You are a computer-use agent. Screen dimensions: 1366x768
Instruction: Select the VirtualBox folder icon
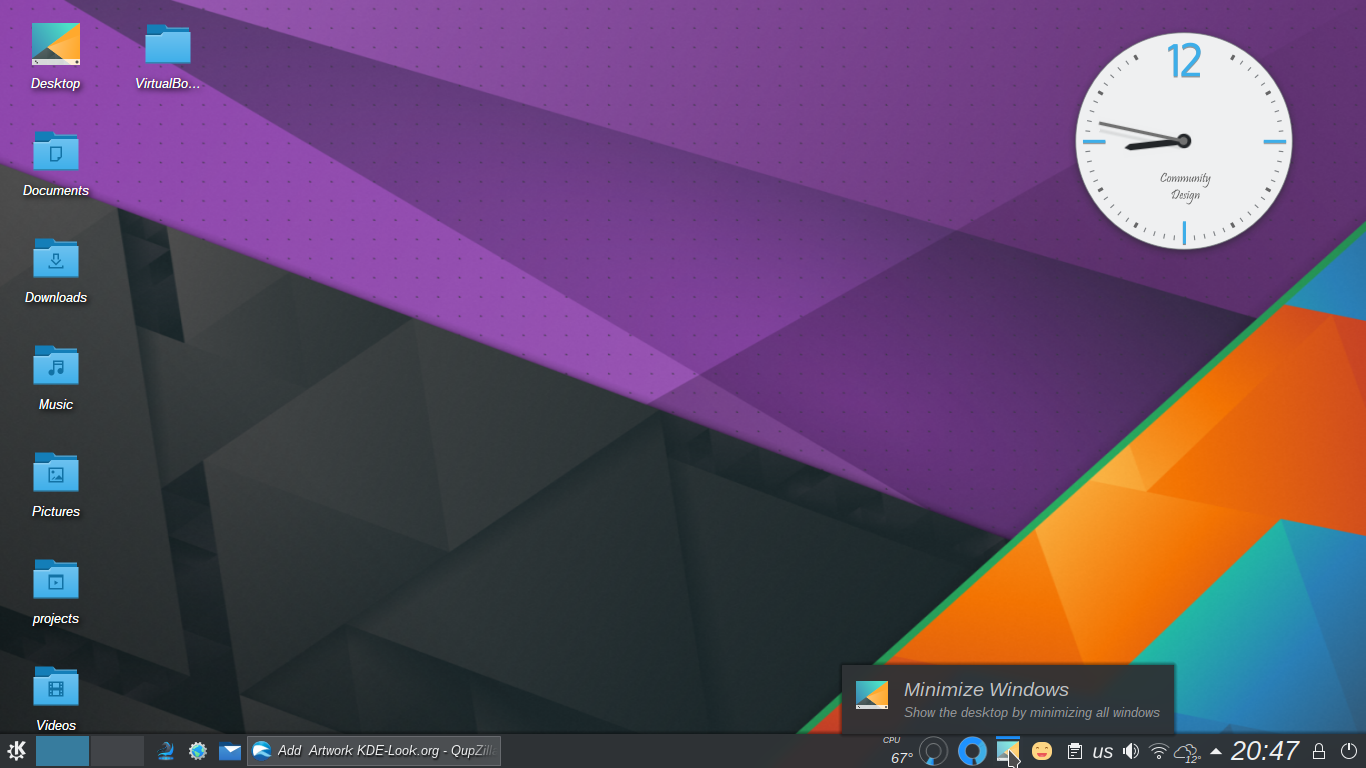pos(168,56)
